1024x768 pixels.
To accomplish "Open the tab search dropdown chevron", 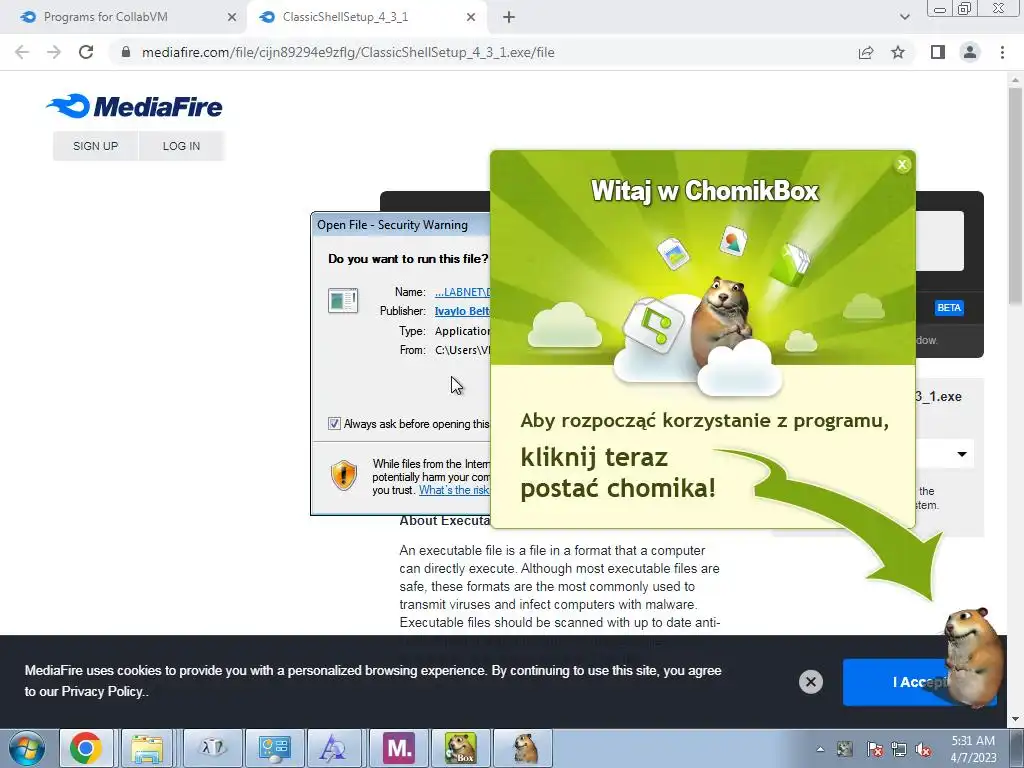I will coord(904,17).
